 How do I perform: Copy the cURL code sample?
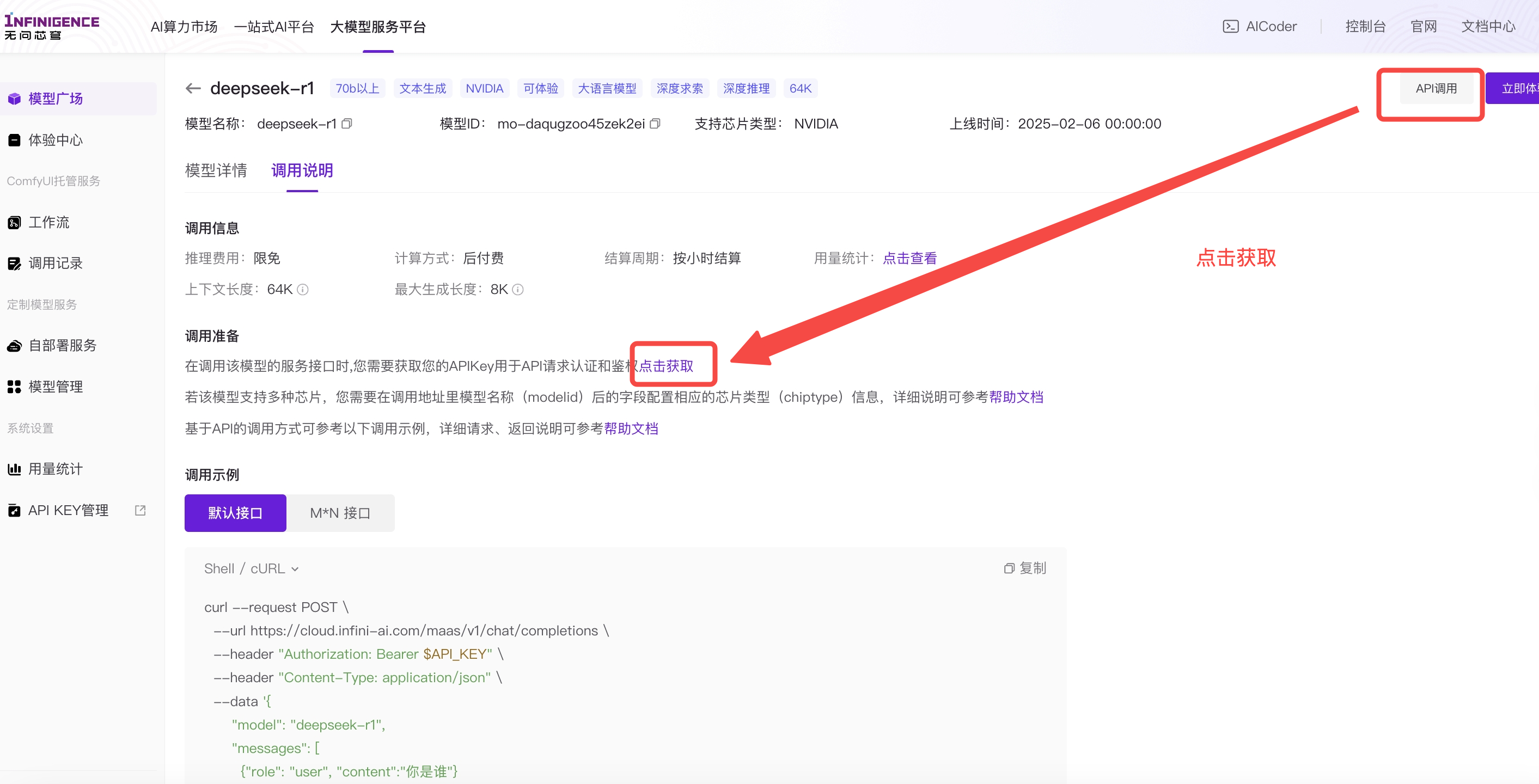coord(1025,568)
